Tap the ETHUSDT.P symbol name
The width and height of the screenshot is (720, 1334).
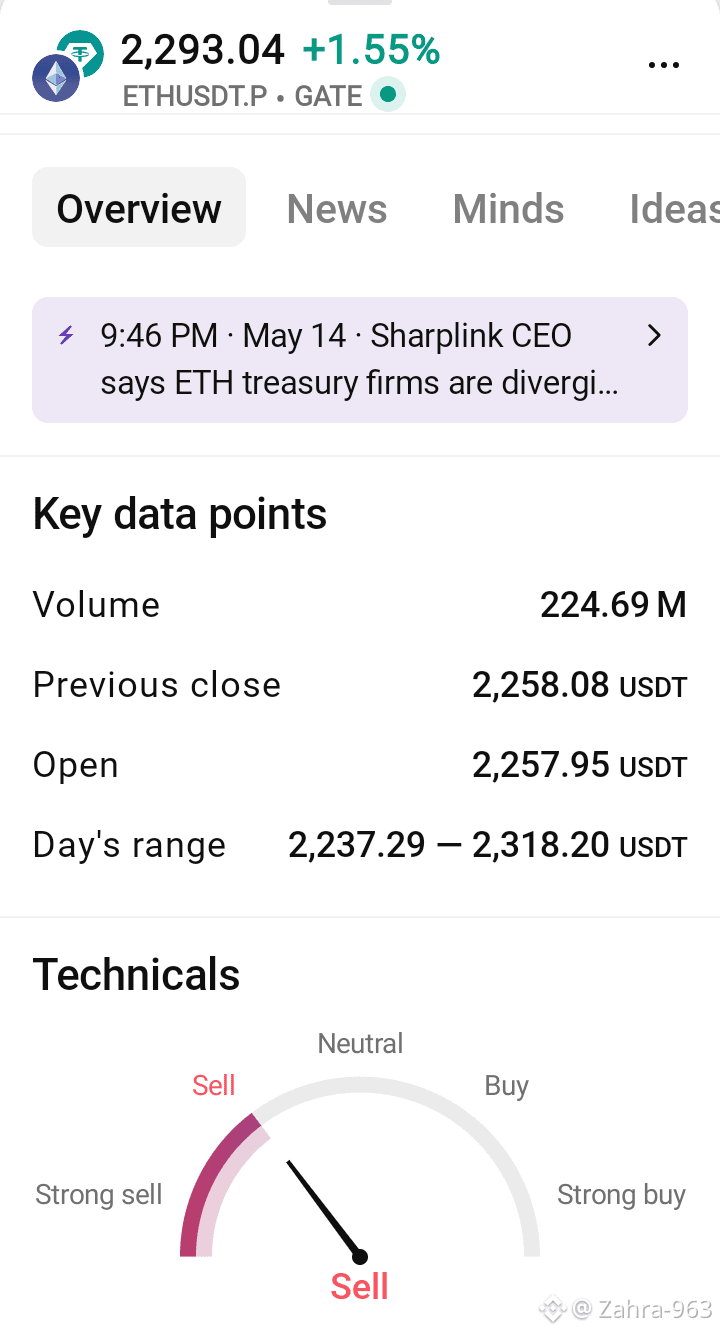pos(194,97)
